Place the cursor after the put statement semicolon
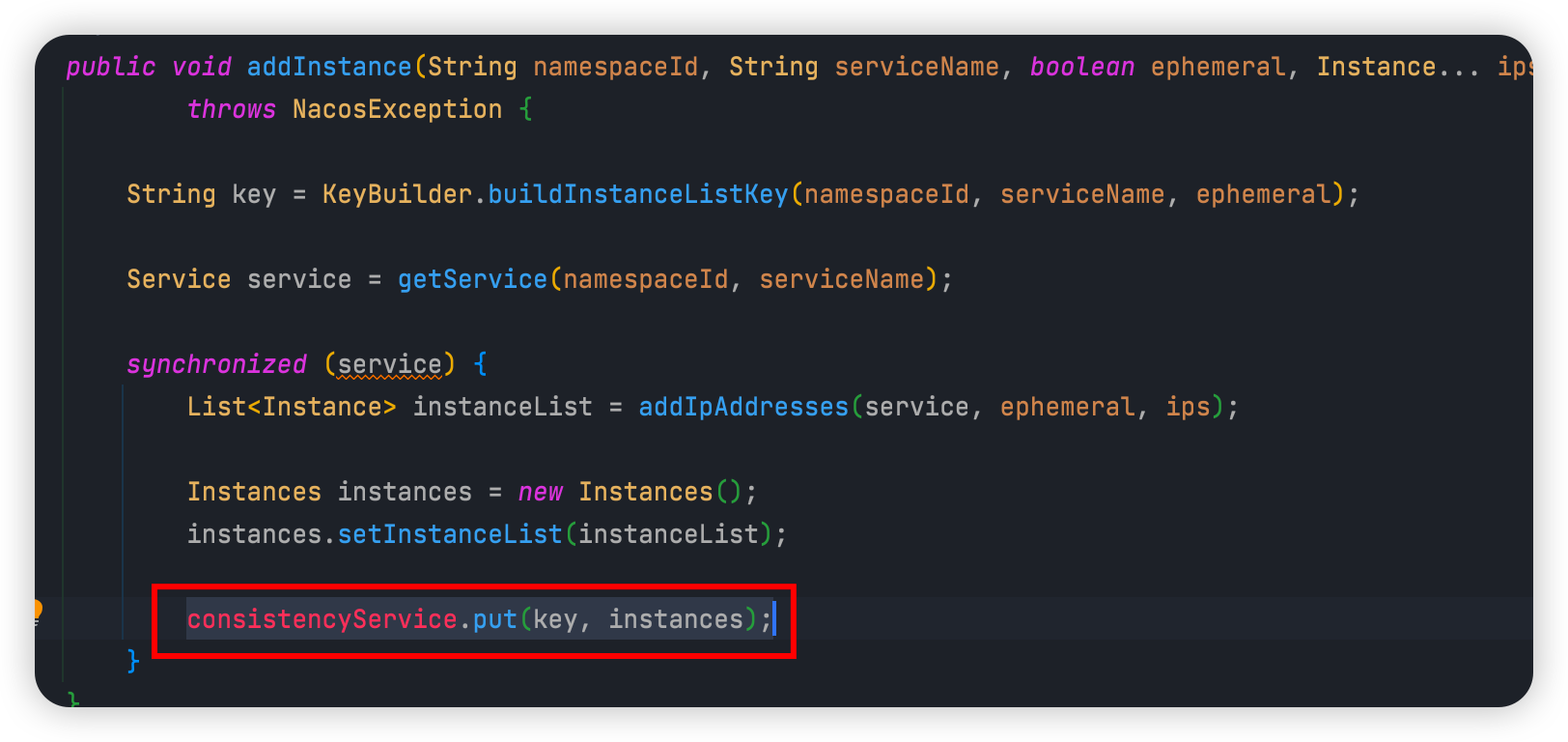The height and width of the screenshot is (742, 1568). (773, 619)
